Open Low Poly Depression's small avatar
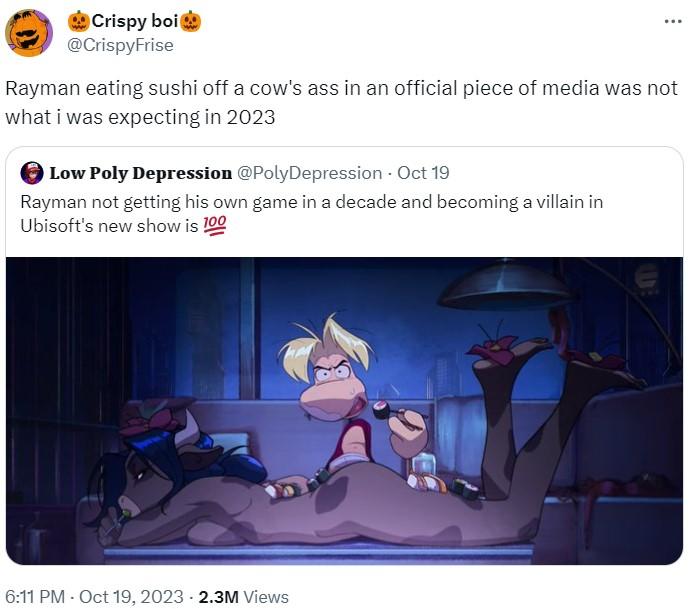 point(32,173)
